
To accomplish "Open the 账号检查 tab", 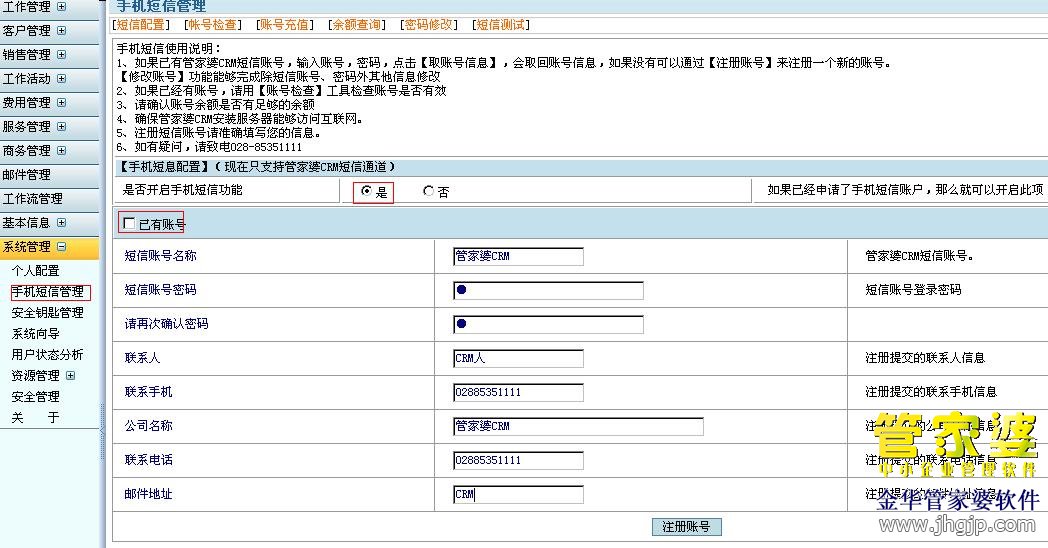I will (212, 24).
